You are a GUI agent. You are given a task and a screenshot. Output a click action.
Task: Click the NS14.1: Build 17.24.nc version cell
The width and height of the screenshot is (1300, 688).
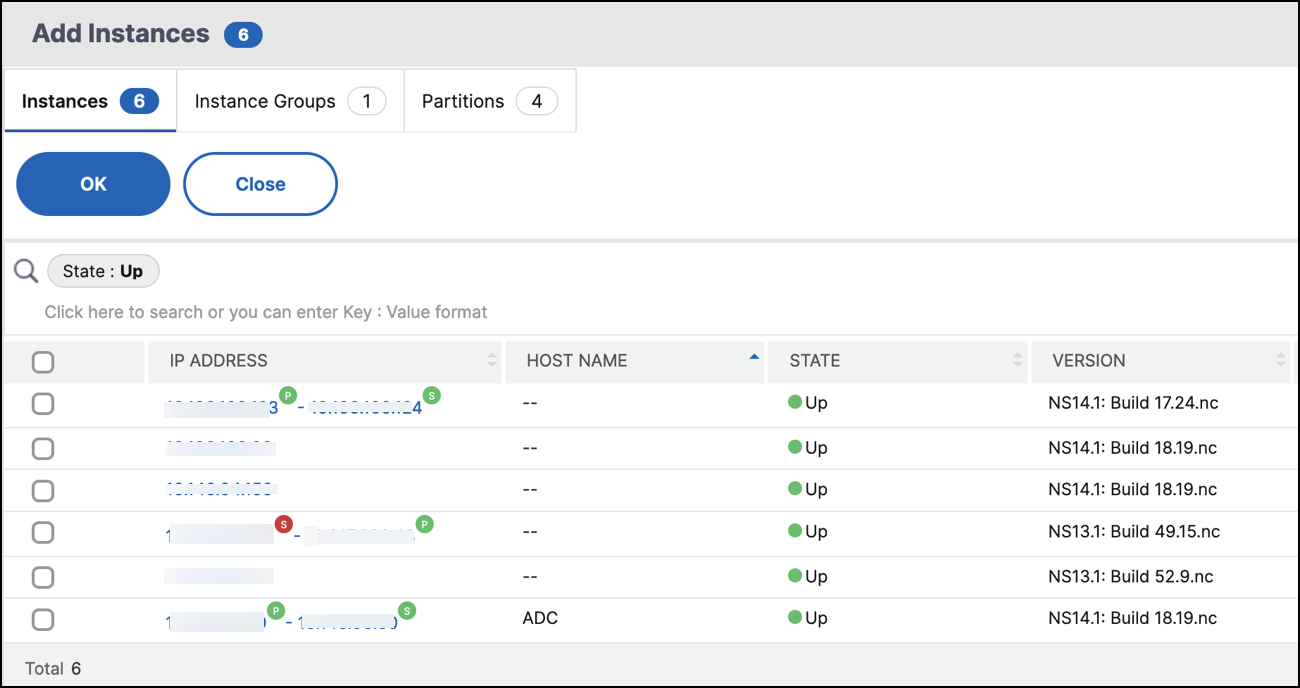[1133, 403]
